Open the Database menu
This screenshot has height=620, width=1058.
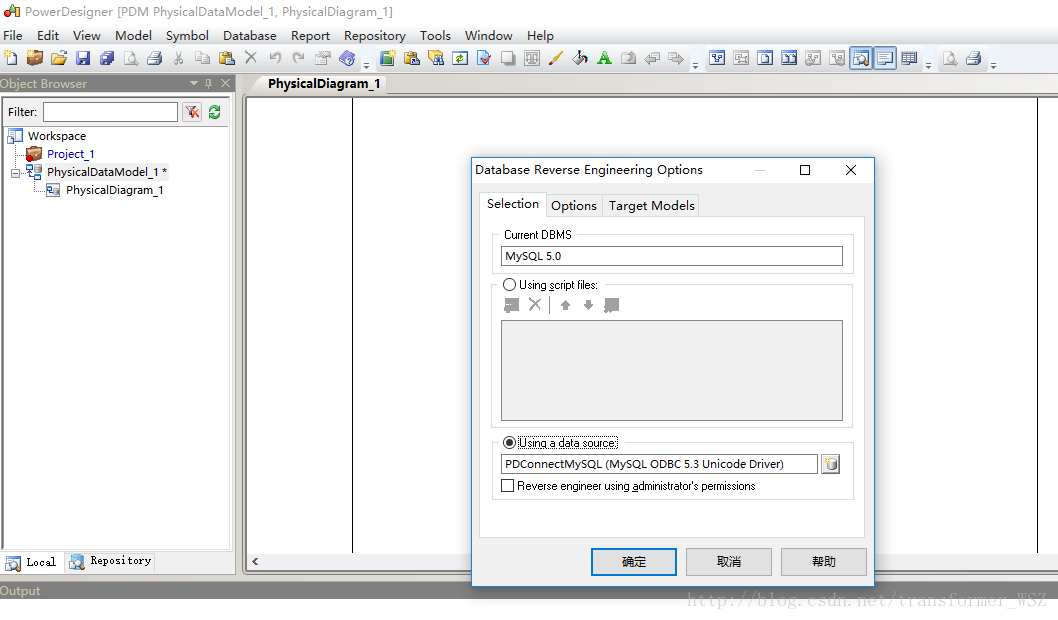(249, 35)
